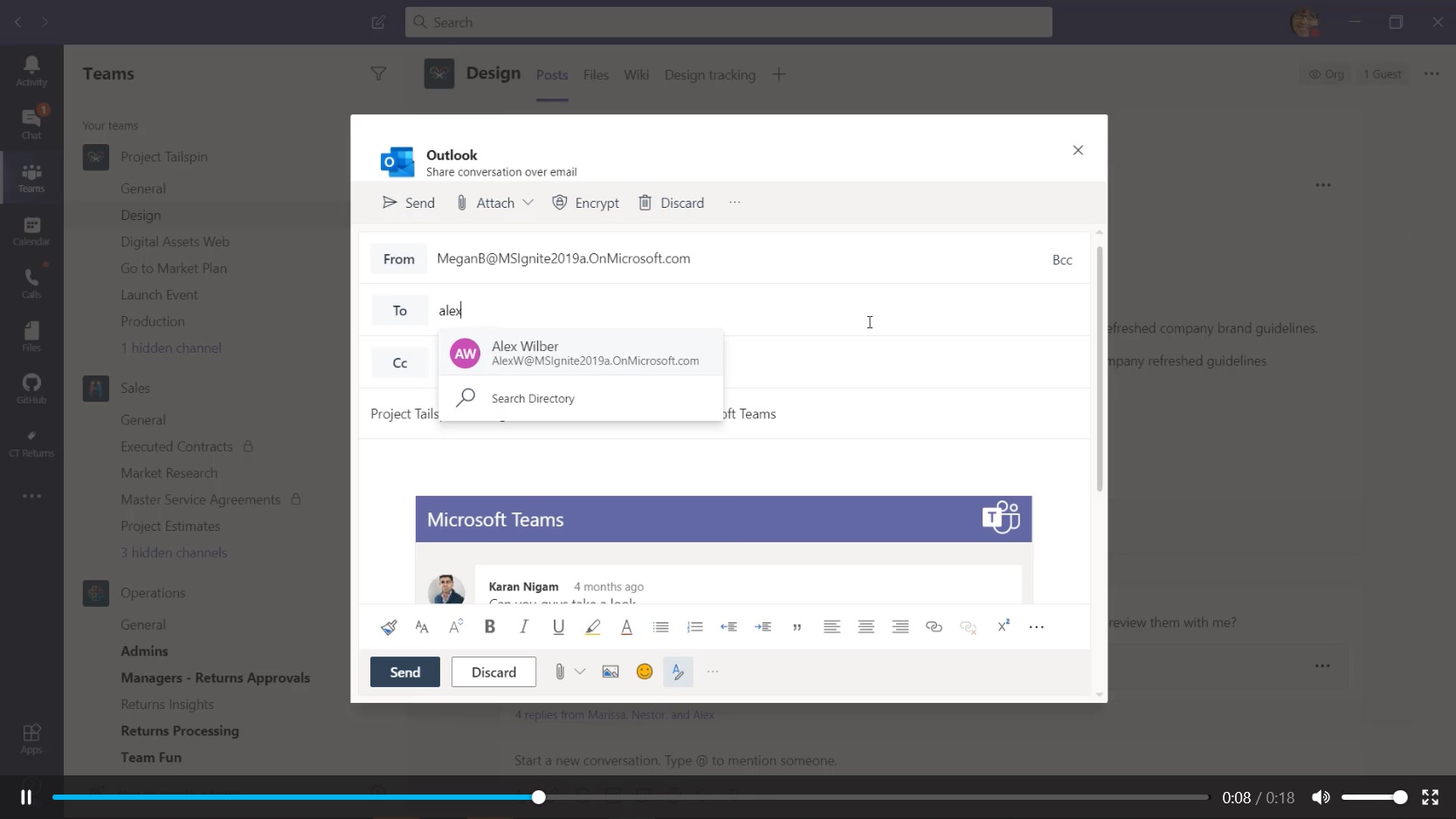
Task: Switch to the Files tab
Action: (x=596, y=75)
